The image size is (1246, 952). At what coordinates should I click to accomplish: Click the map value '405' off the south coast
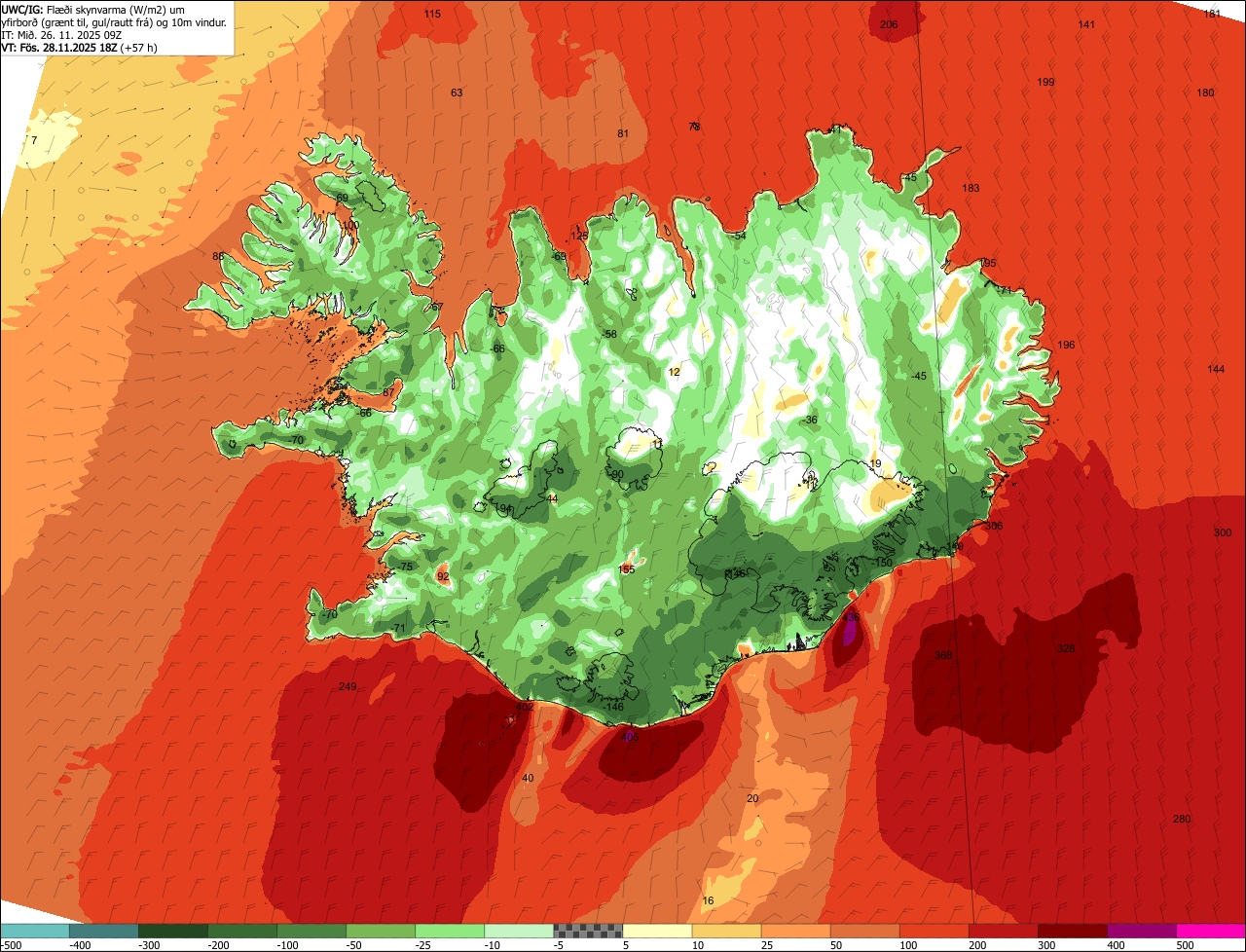(x=630, y=737)
